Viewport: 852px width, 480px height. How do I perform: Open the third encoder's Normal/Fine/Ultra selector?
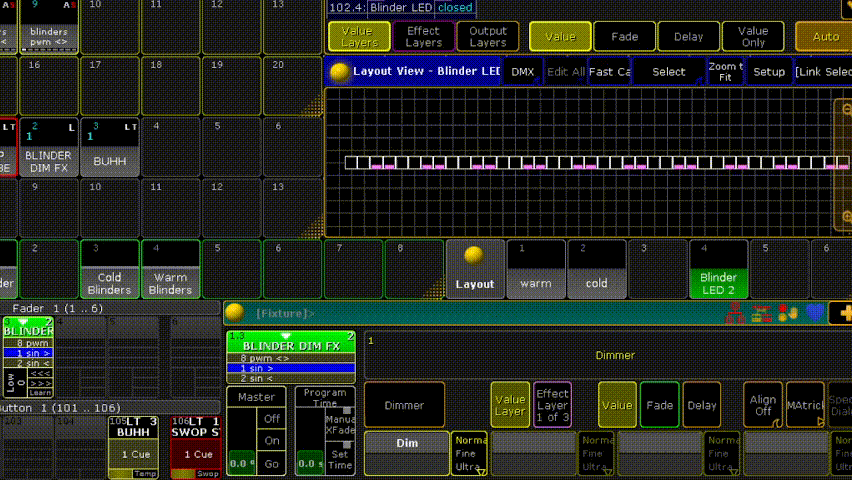pos(722,454)
